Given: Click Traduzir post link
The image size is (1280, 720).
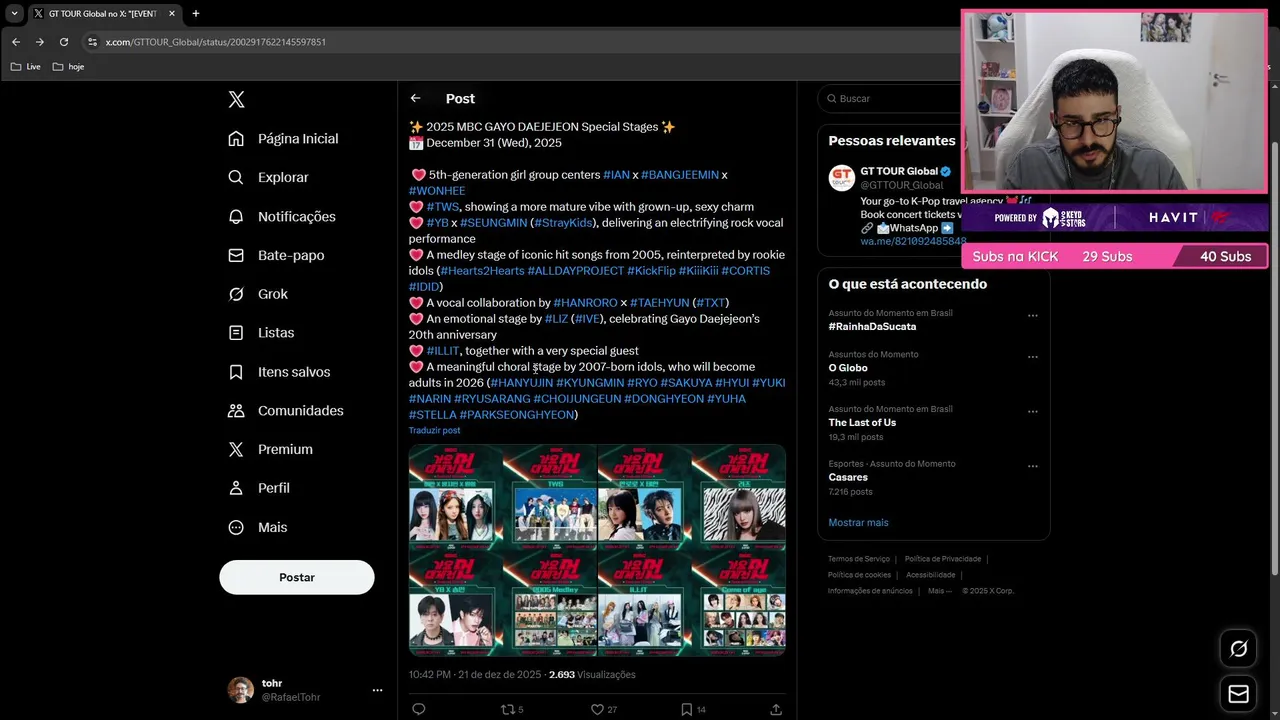Looking at the screenshot, I should point(434,430).
